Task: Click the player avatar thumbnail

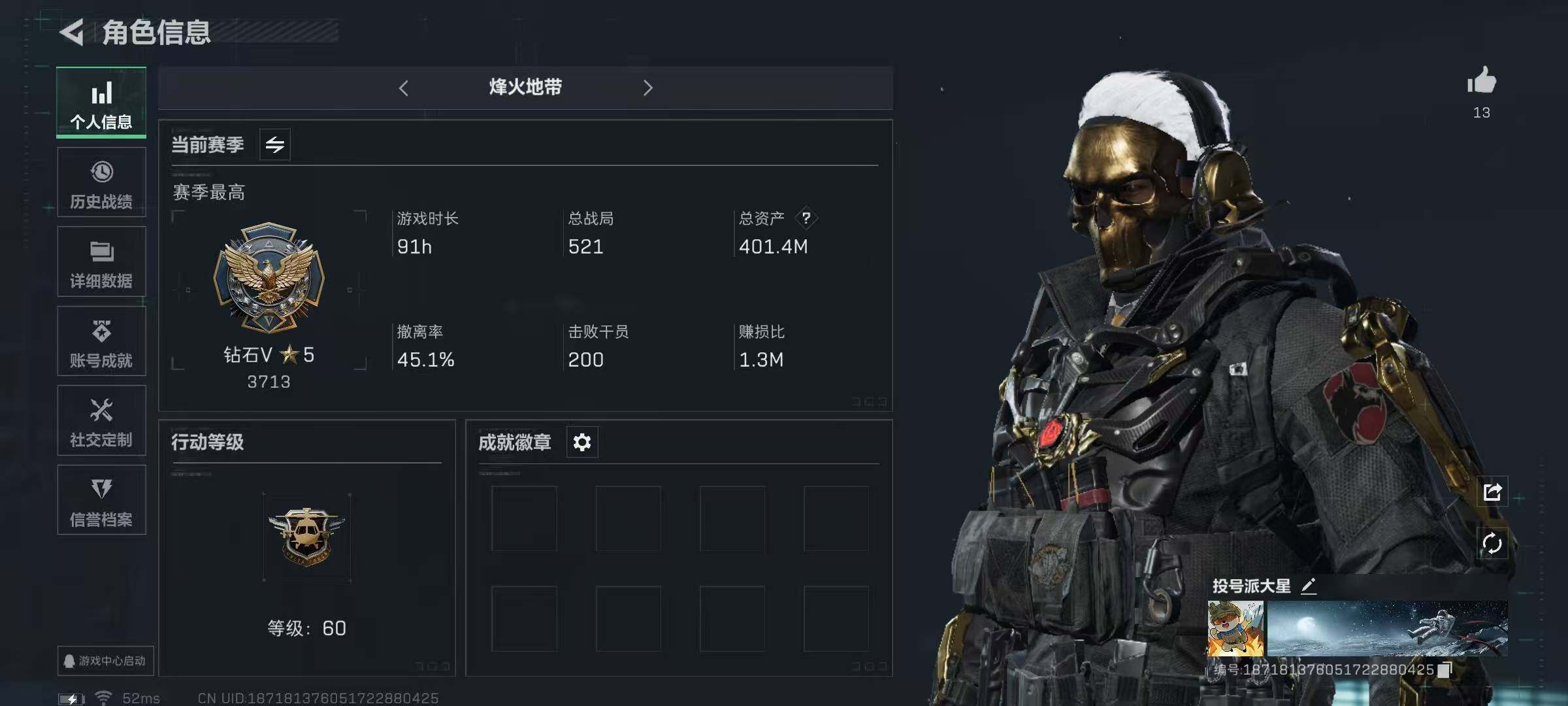Action: (1235, 628)
